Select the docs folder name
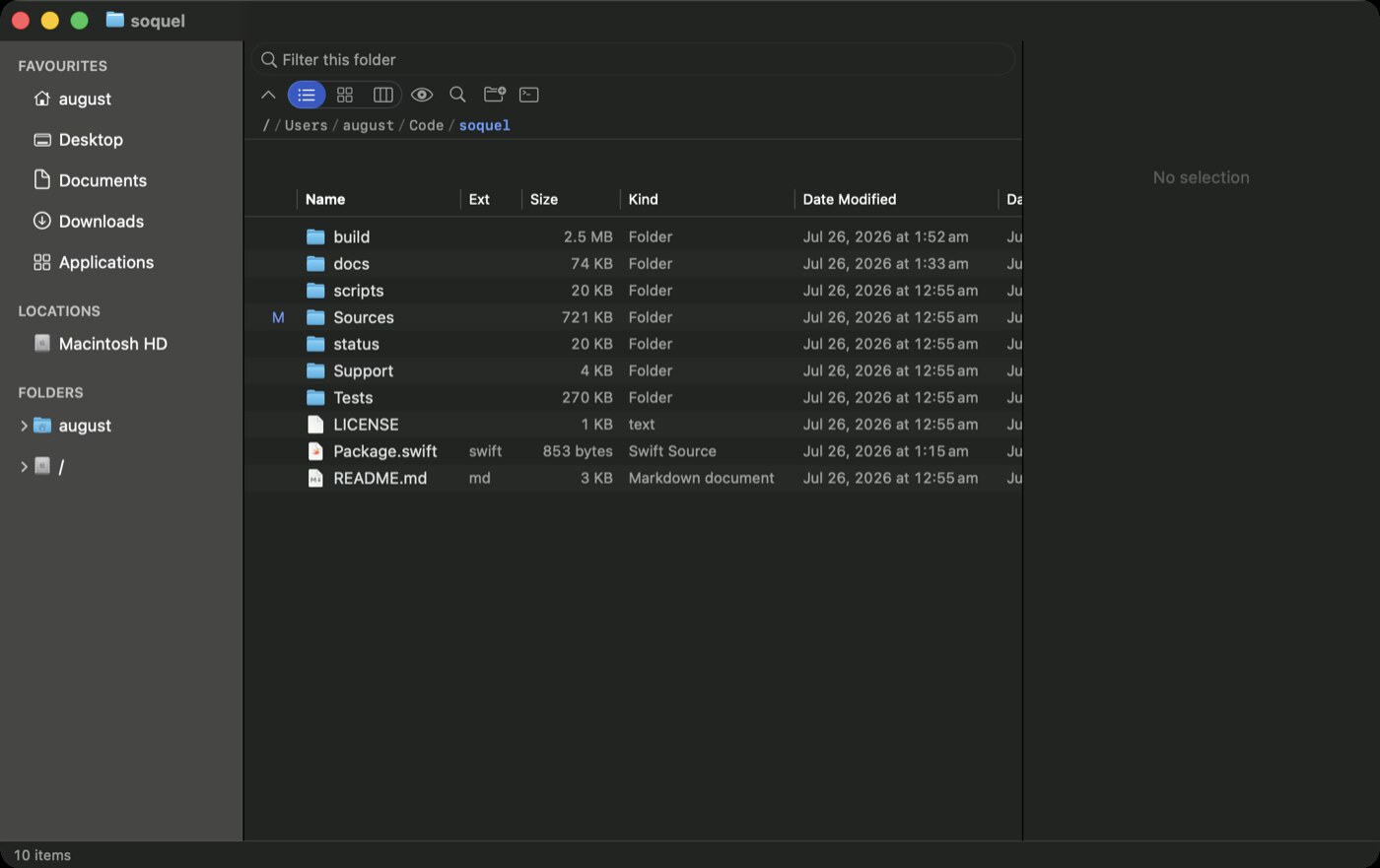Image resolution: width=1380 pixels, height=868 pixels. point(352,263)
